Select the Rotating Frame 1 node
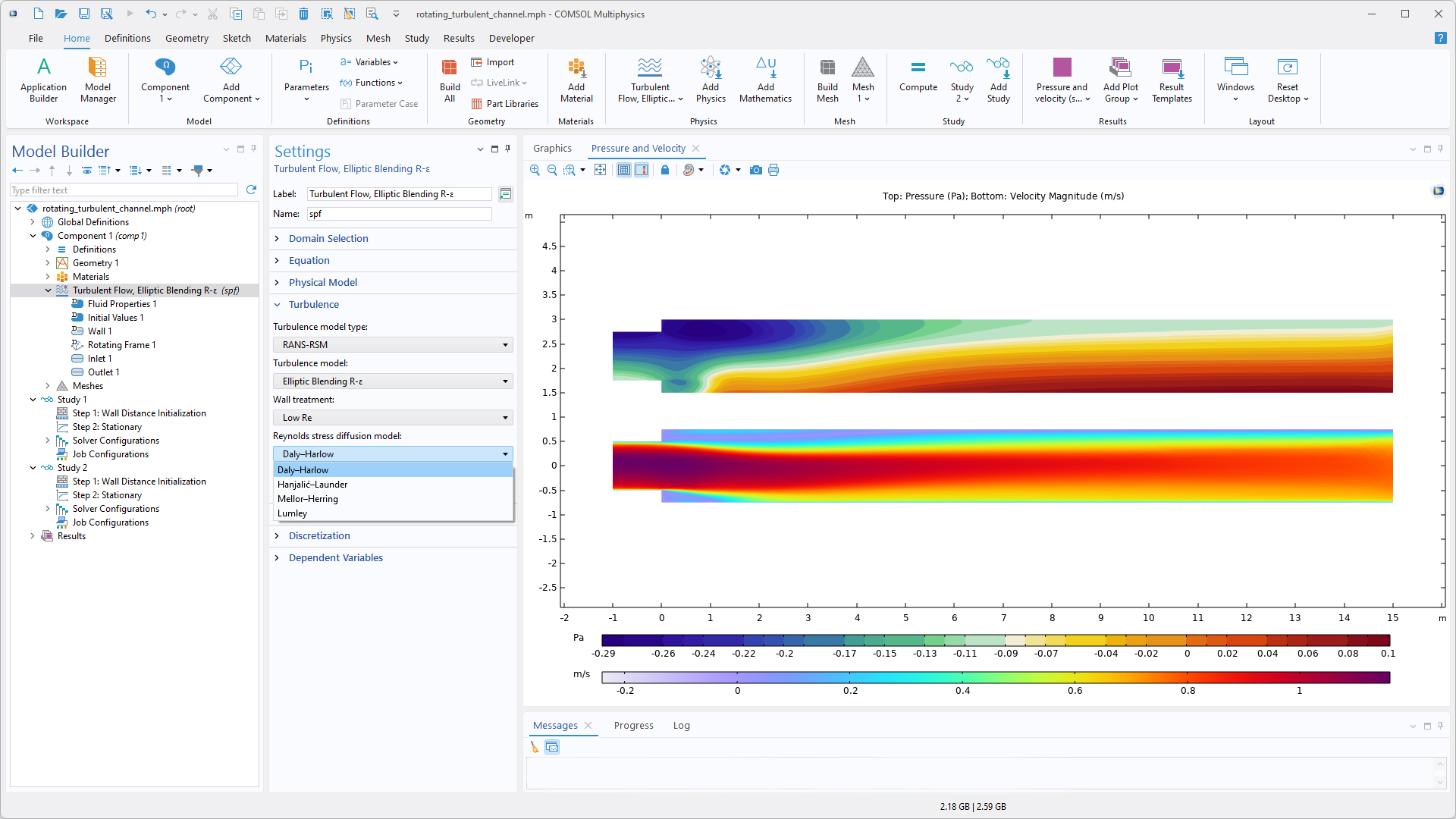The image size is (1456, 819). point(121,345)
